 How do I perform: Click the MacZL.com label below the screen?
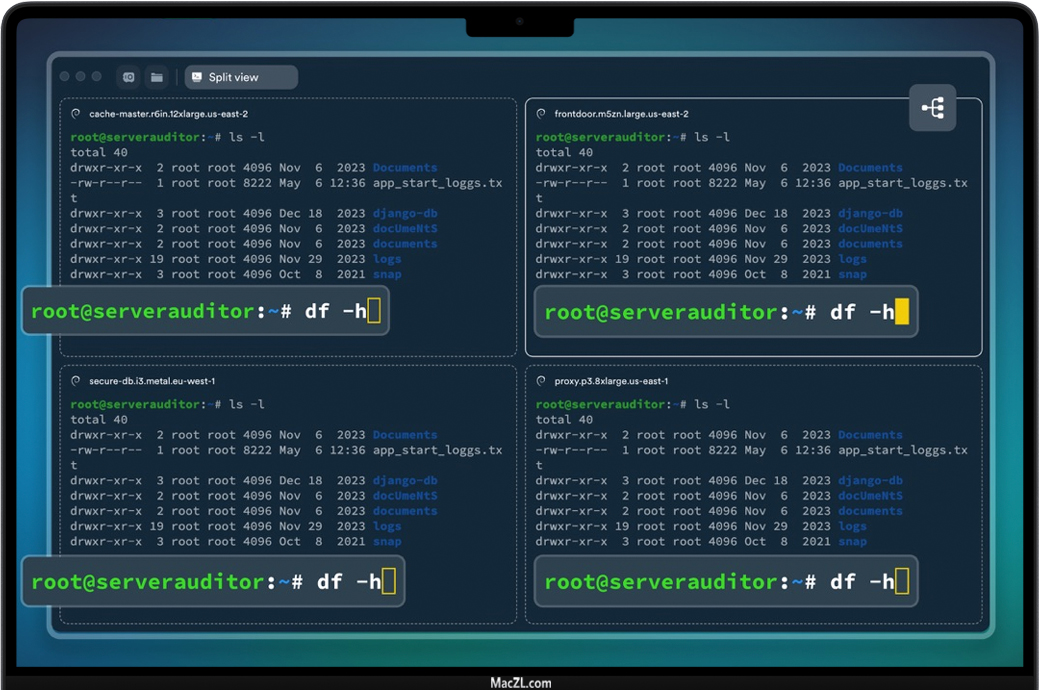(520, 683)
